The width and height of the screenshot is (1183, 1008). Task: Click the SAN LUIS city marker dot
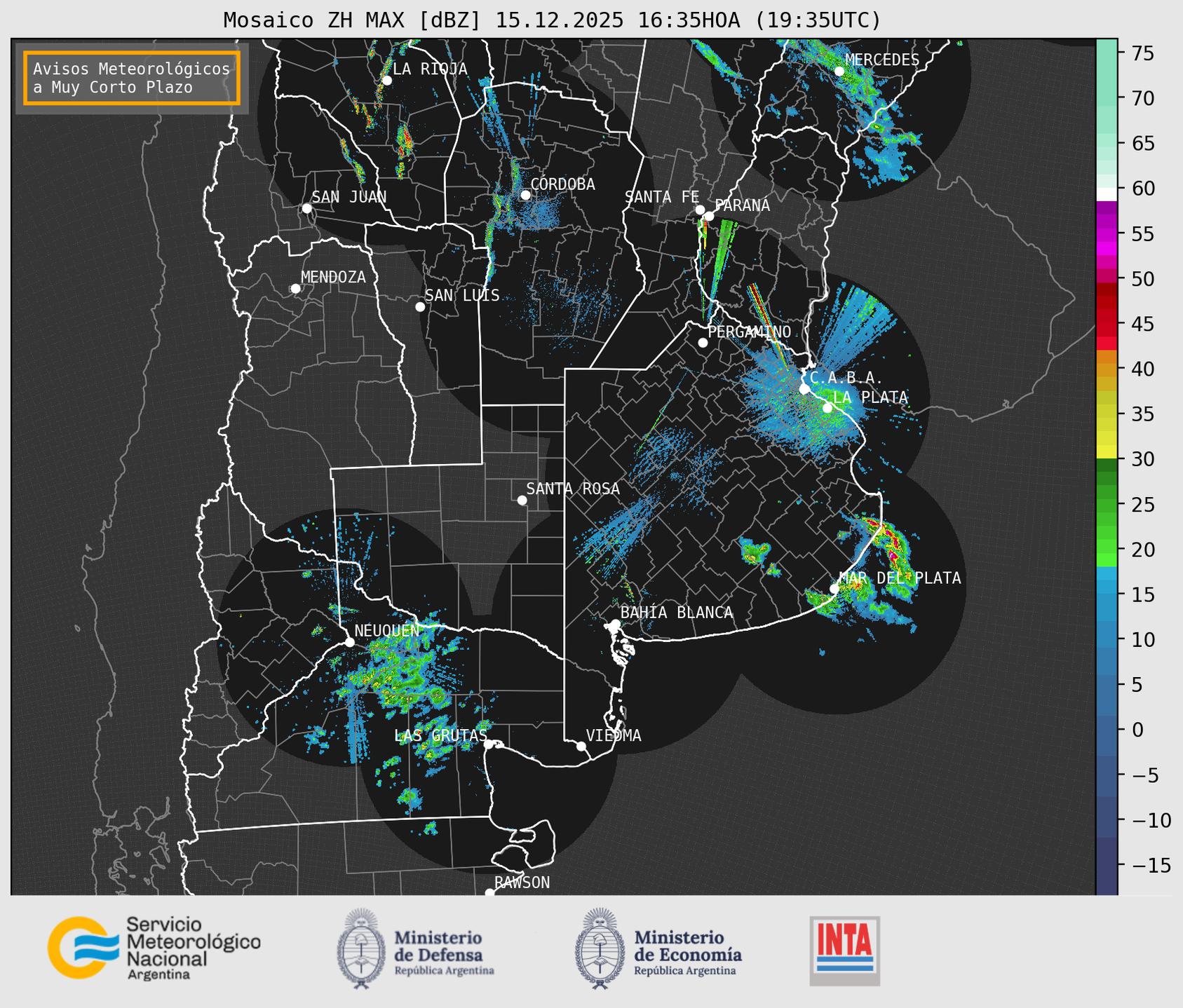click(420, 307)
